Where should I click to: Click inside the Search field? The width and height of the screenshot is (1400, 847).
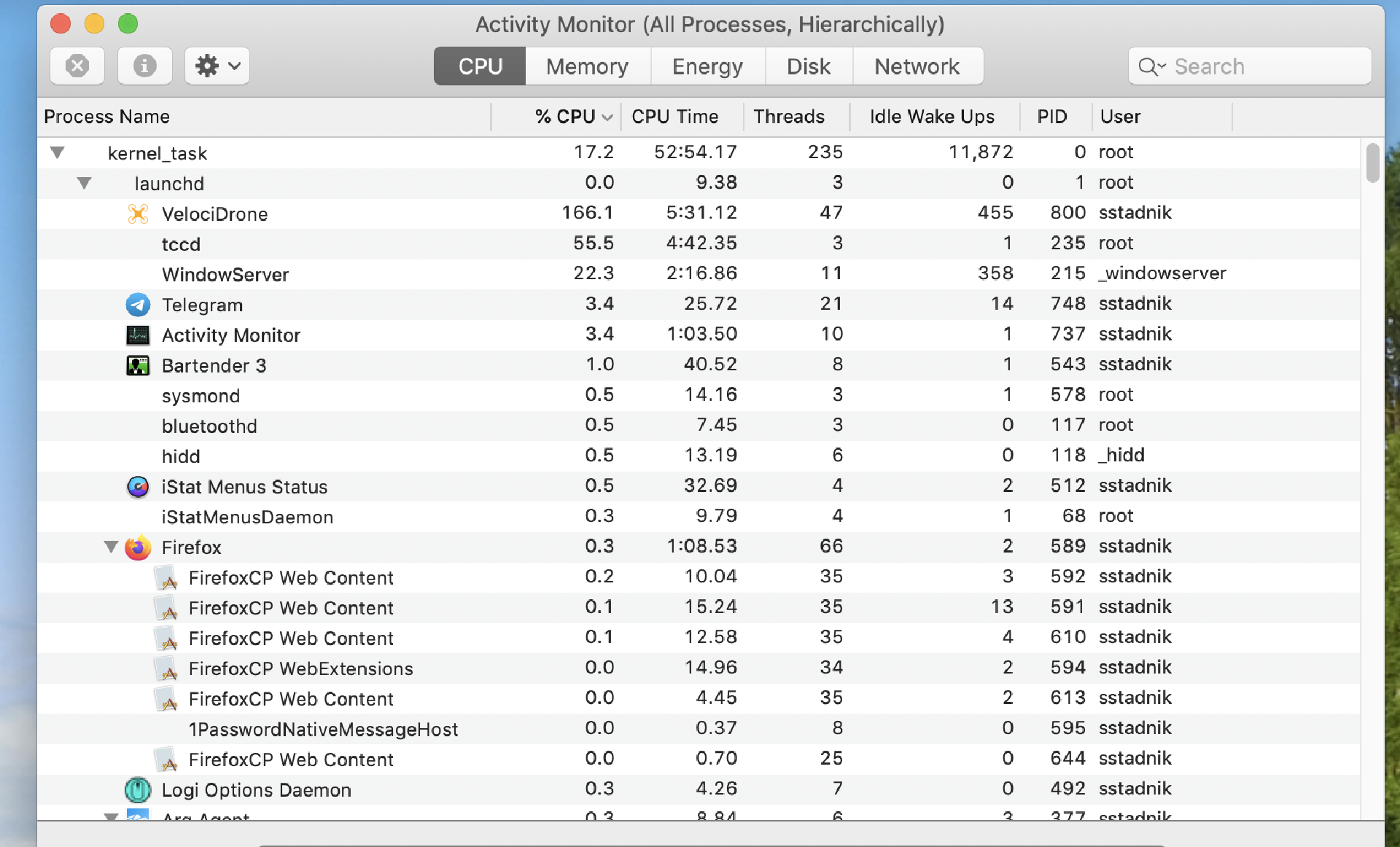(1254, 66)
